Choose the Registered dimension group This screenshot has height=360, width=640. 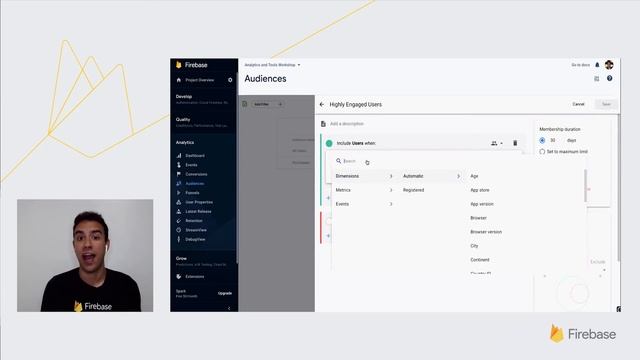(413, 190)
